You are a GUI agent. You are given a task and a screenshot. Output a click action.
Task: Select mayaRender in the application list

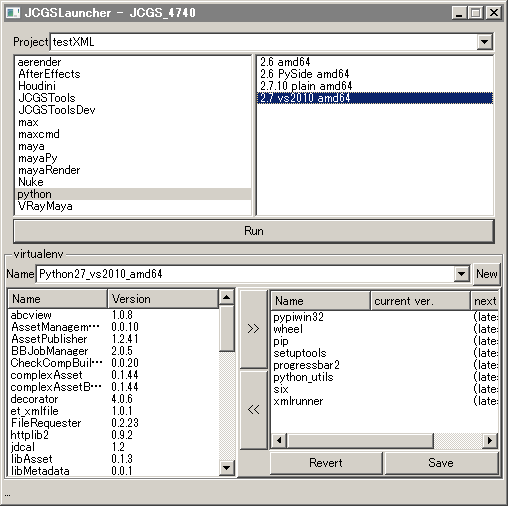[133, 170]
